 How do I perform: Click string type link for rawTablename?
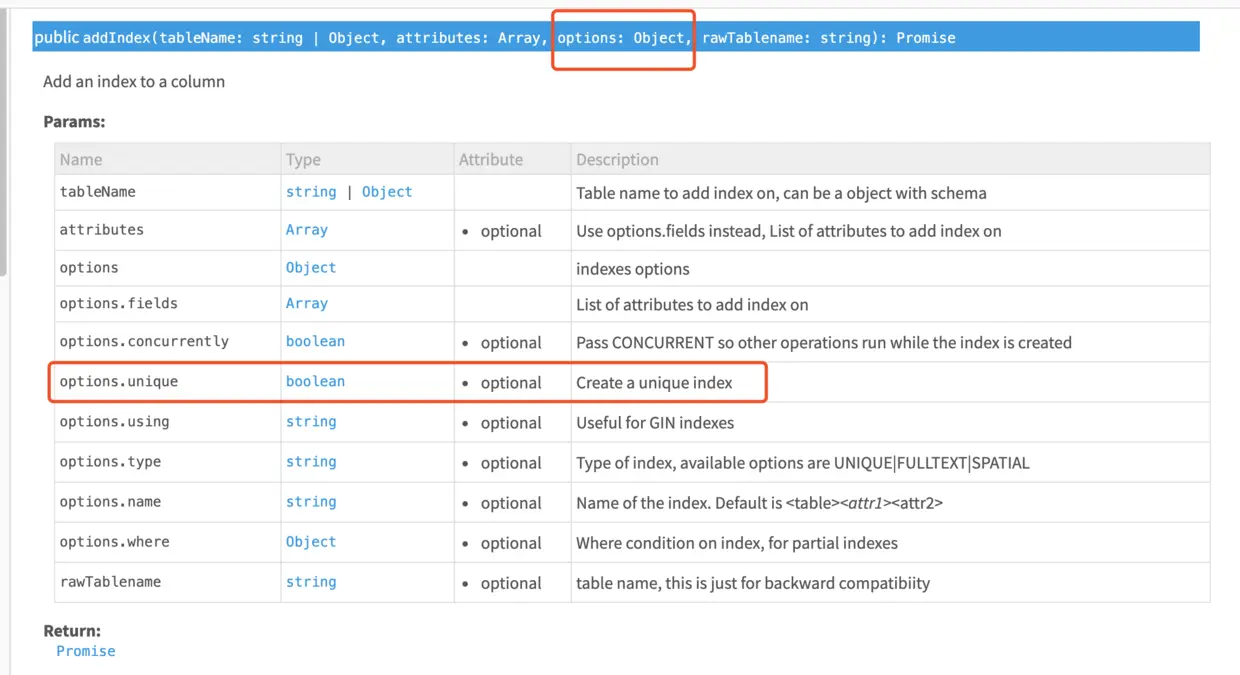(311, 582)
